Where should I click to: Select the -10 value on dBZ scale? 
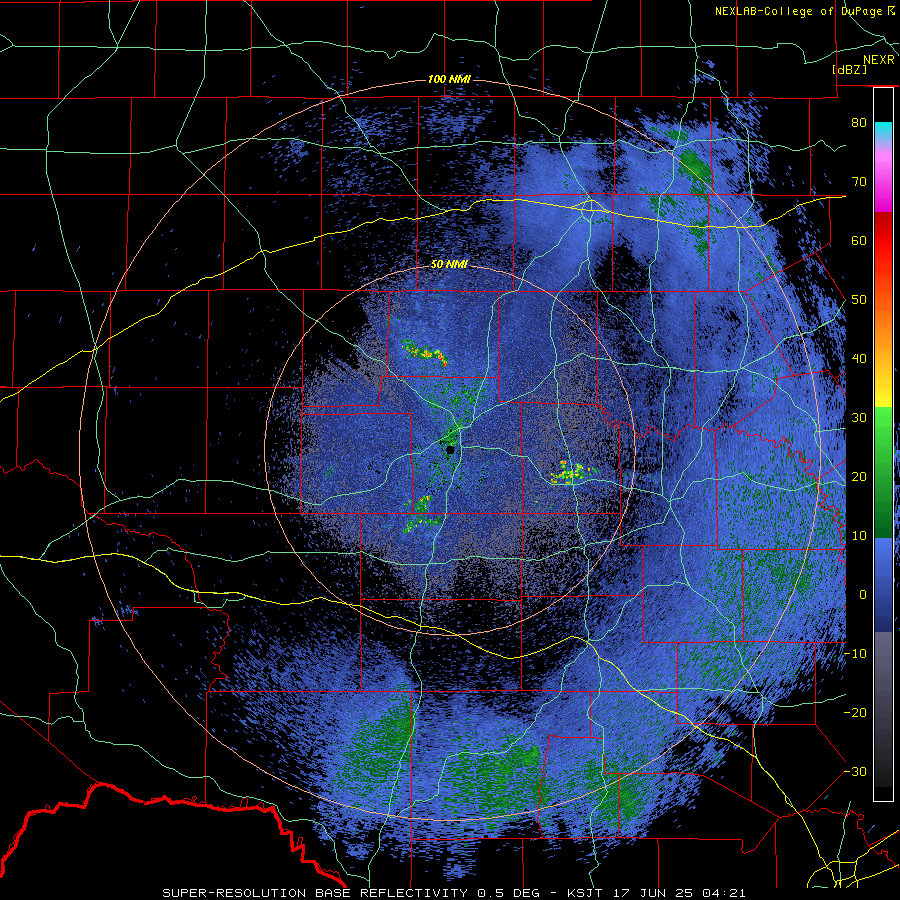point(855,654)
